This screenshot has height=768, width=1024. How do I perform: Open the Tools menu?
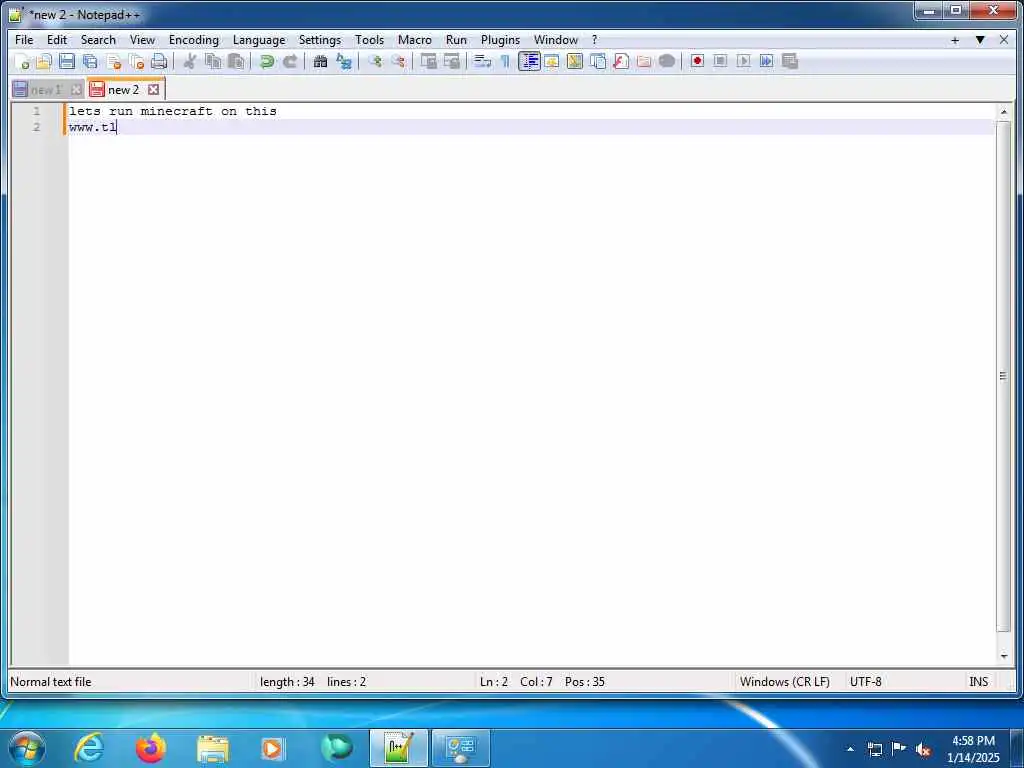click(x=370, y=40)
